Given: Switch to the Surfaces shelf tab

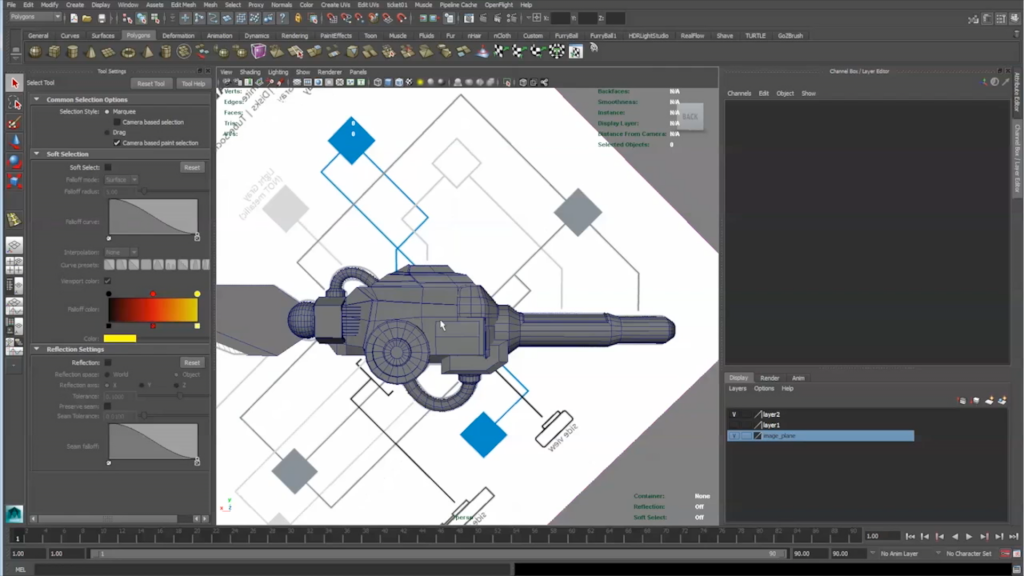Looking at the screenshot, I should tap(103, 36).
